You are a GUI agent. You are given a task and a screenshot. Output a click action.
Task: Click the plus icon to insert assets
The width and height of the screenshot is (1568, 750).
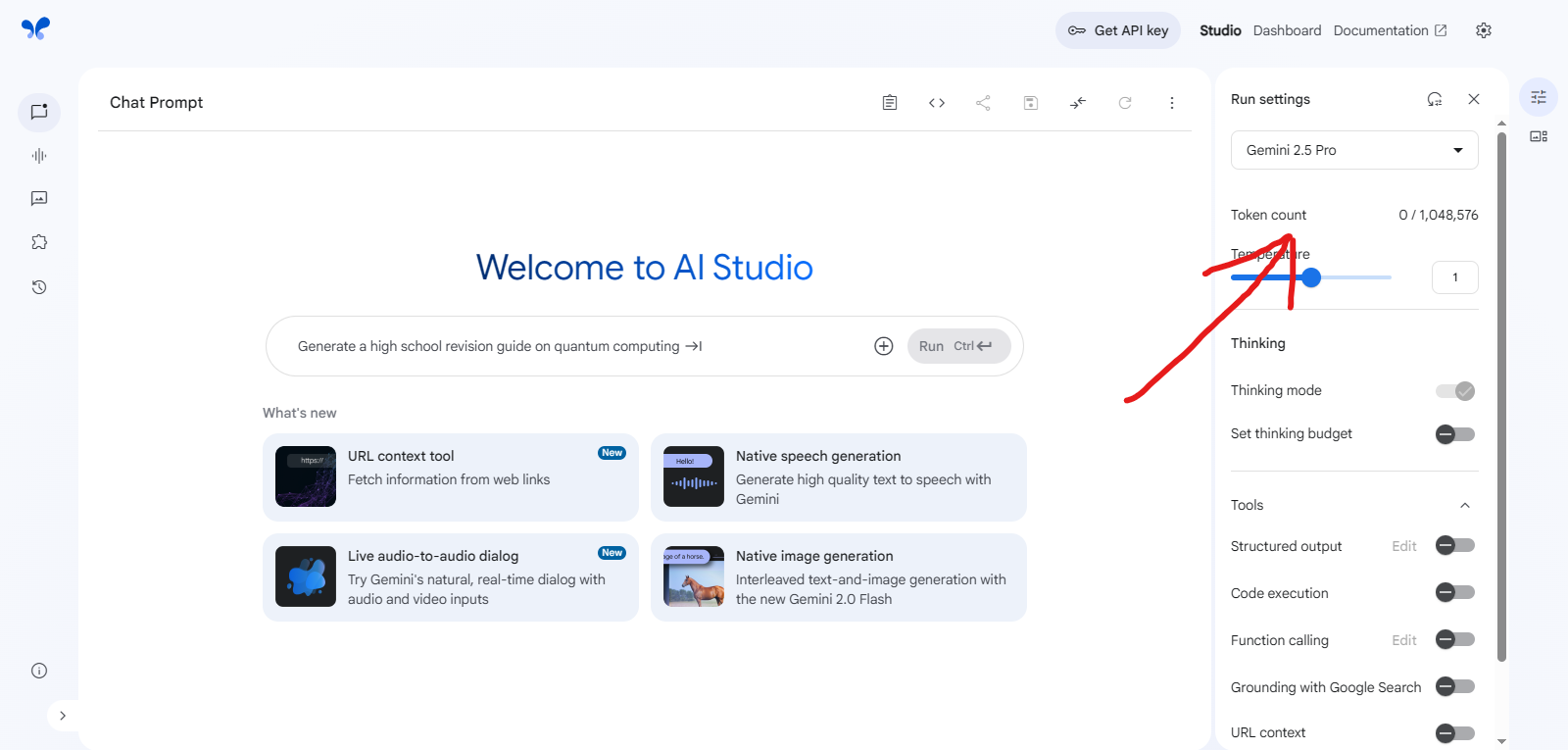(x=884, y=346)
